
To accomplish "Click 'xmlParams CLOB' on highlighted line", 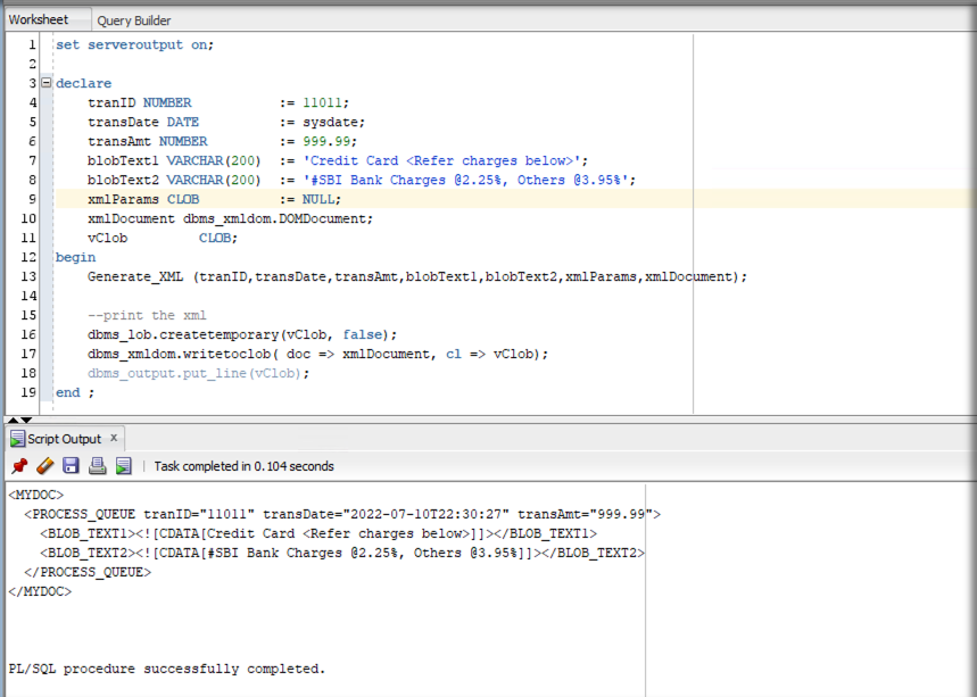I will click(x=143, y=199).
